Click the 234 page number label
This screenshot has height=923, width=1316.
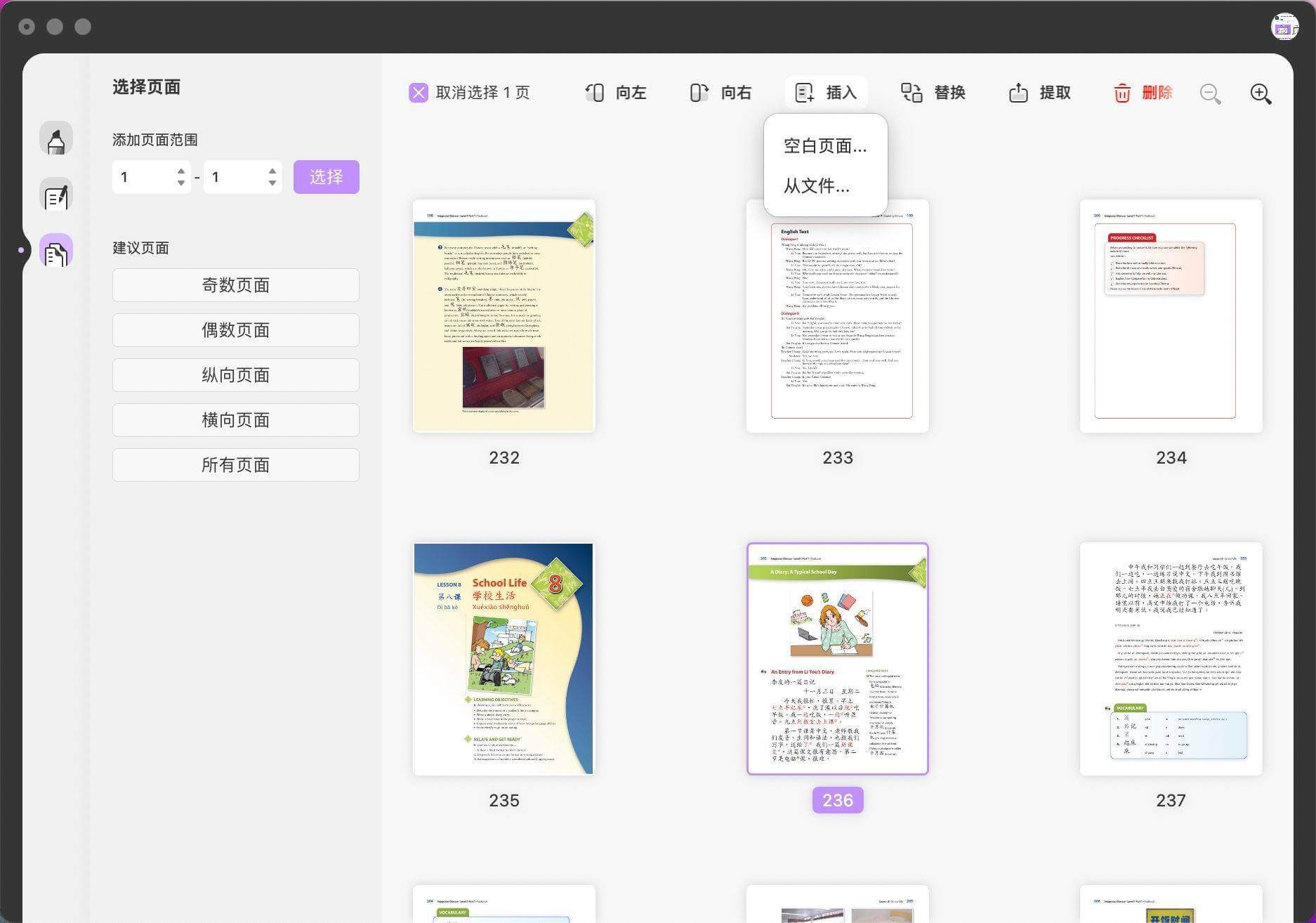[1171, 457]
